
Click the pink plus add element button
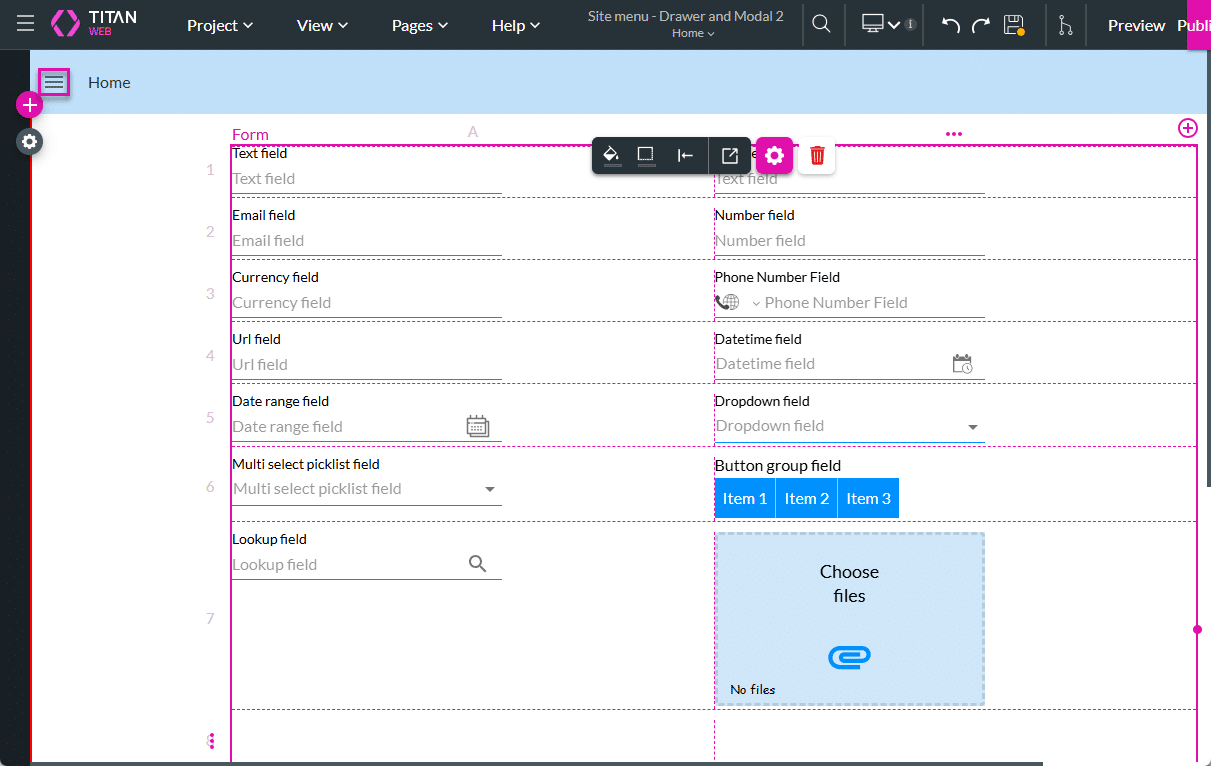tap(29, 105)
